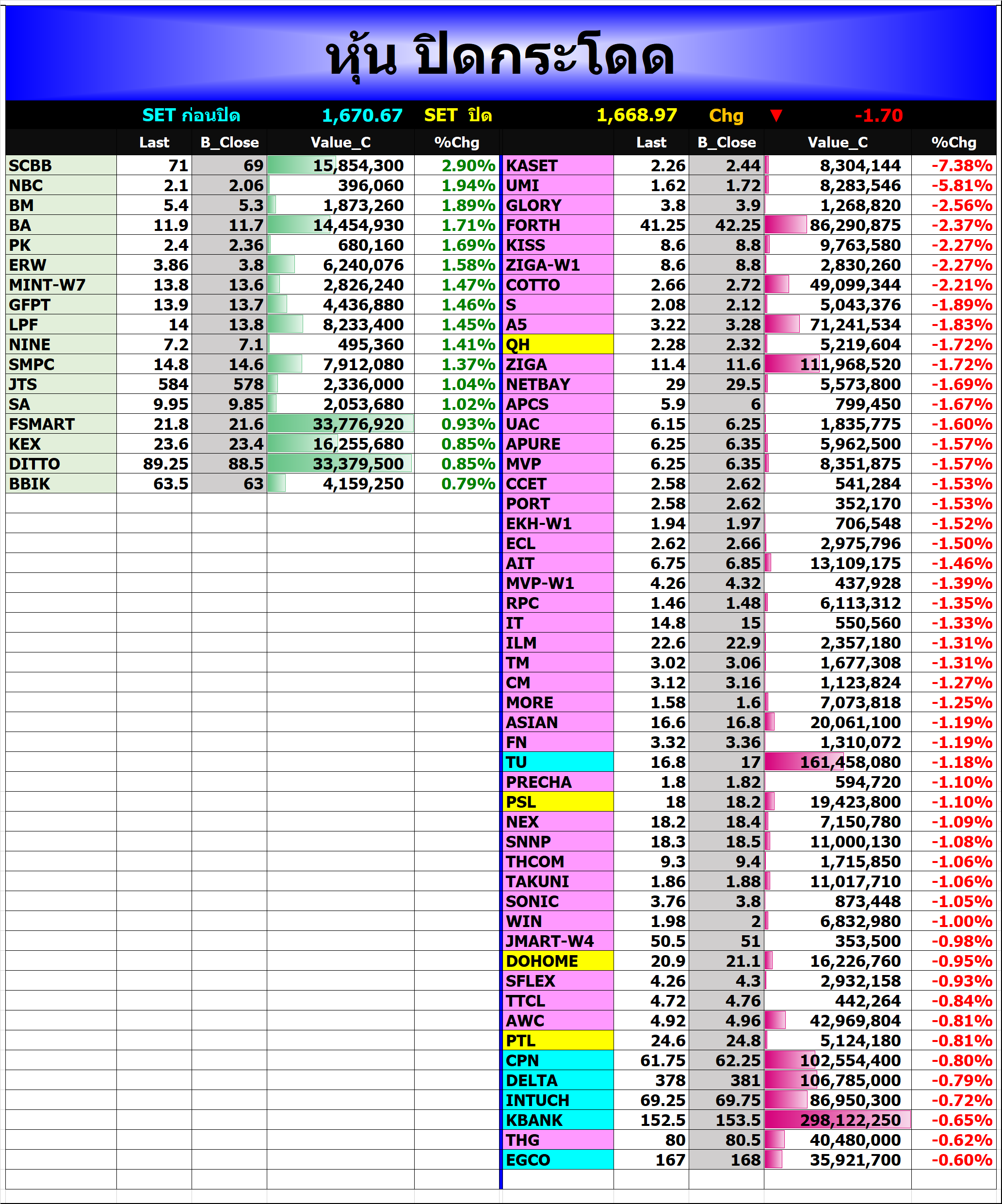
Task: Click the left B_Close column header
Action: coord(229,142)
